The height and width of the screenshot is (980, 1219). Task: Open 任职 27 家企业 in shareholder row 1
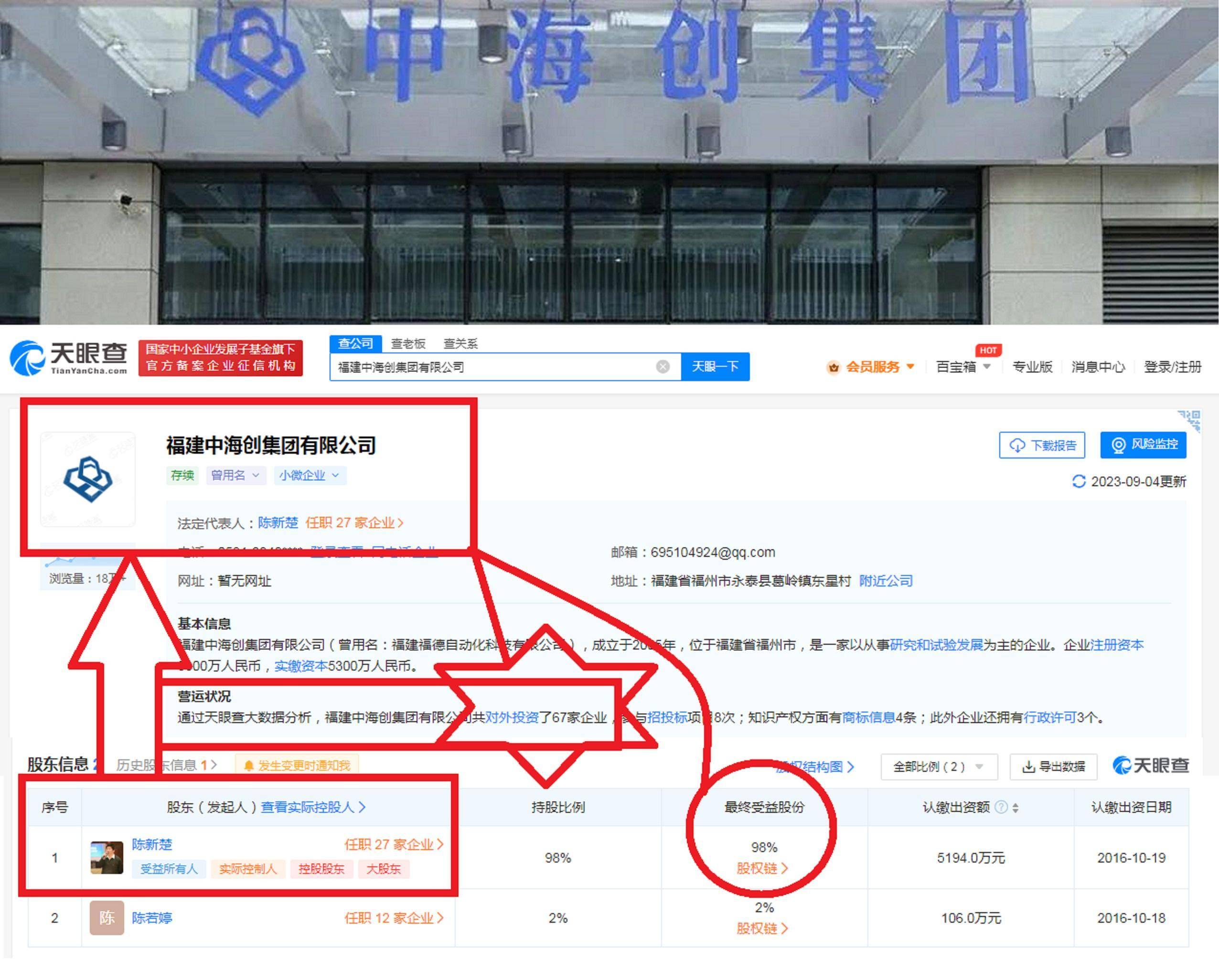[x=394, y=844]
